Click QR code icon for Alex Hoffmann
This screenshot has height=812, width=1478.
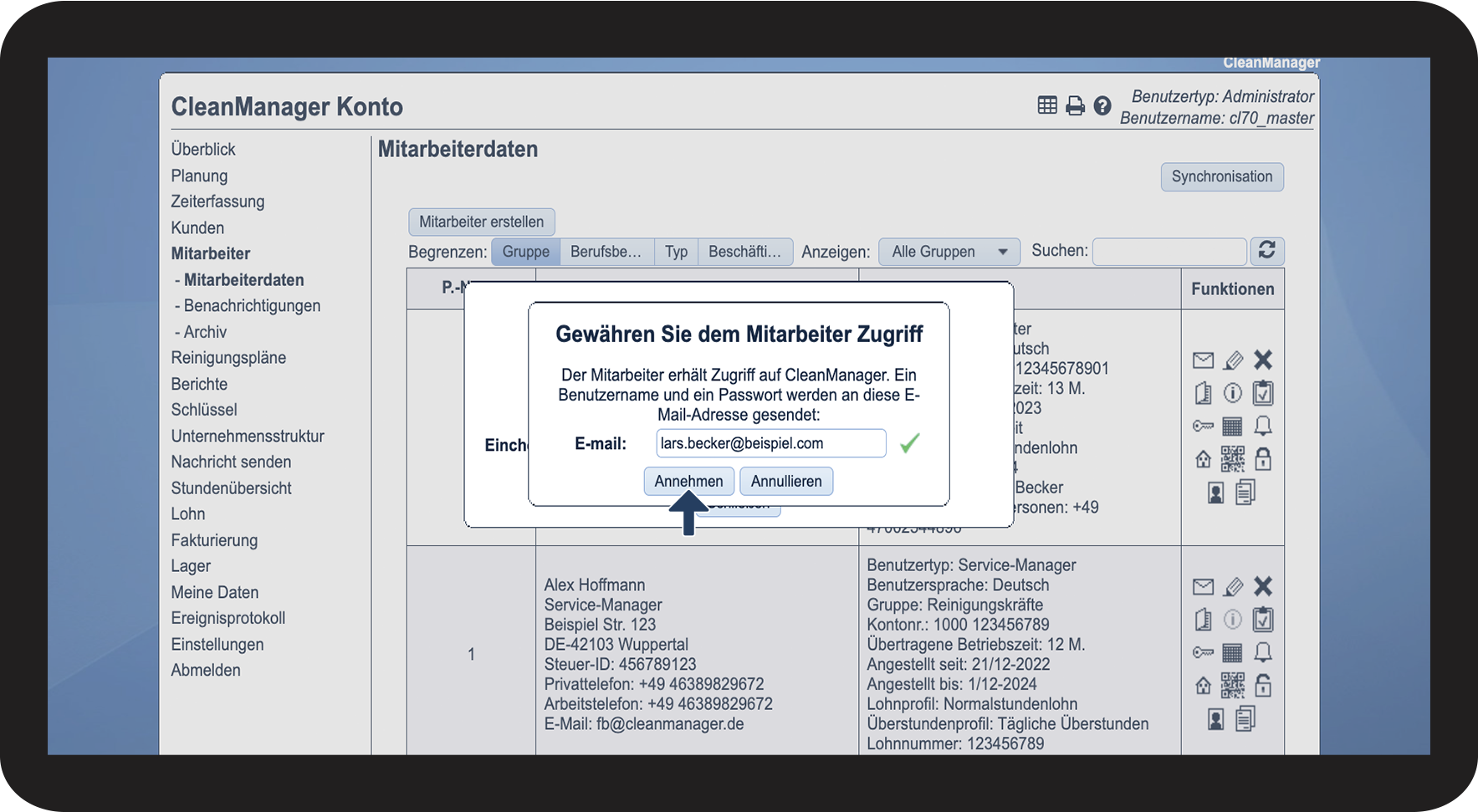click(x=1232, y=686)
